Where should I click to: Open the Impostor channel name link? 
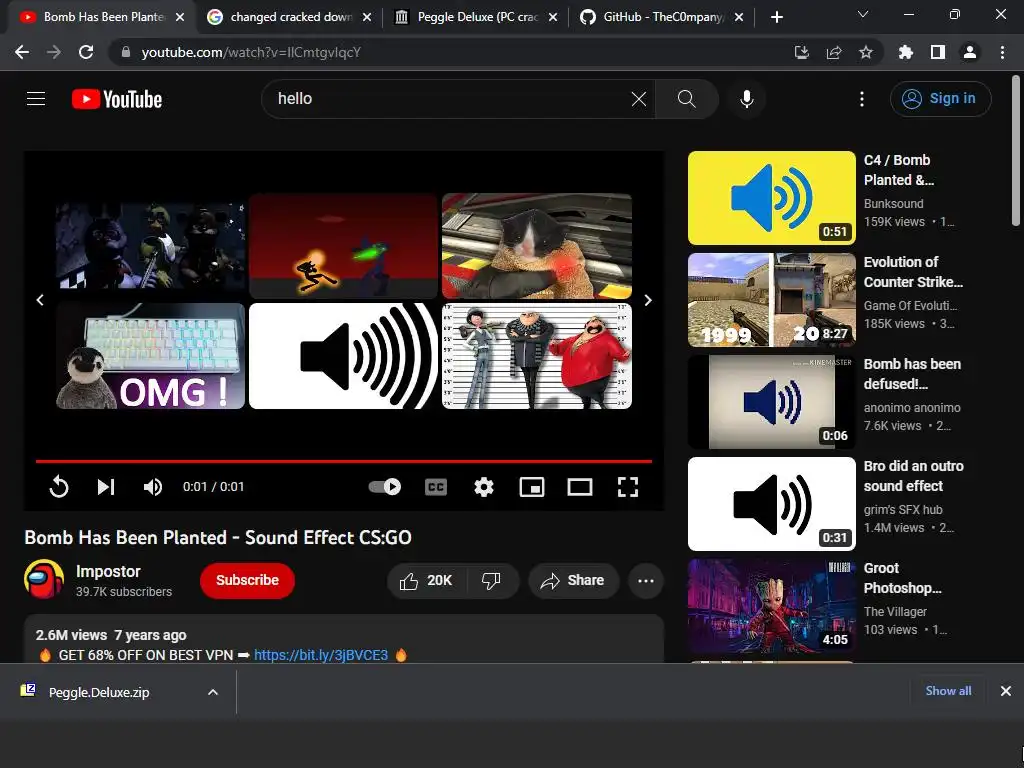tap(108, 571)
